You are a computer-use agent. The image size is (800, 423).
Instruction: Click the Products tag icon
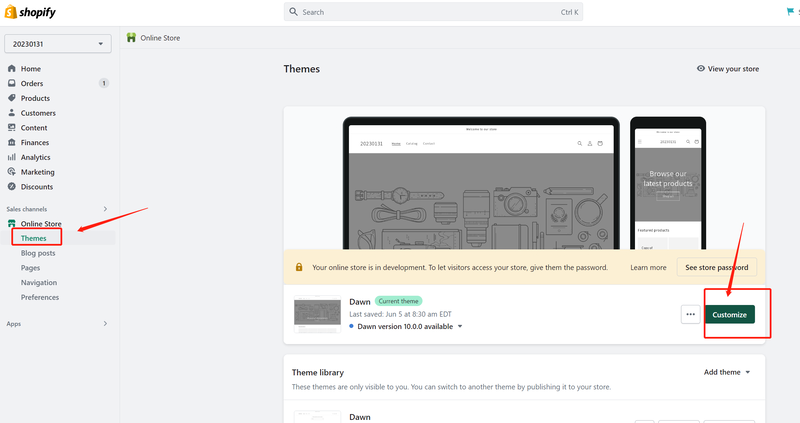click(x=12, y=98)
